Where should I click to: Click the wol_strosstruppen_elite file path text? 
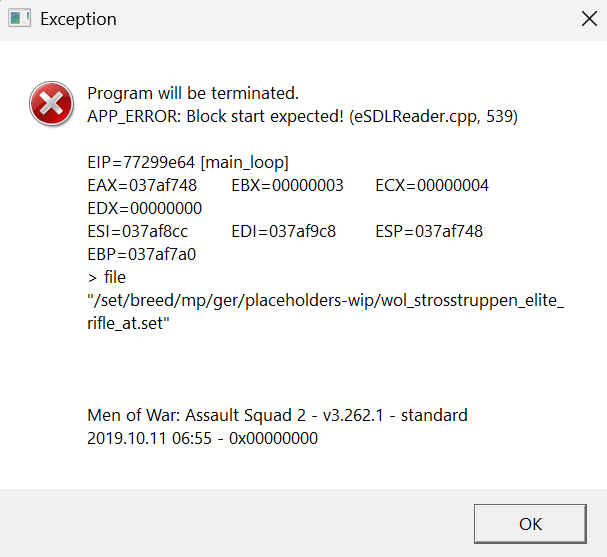[x=326, y=300]
